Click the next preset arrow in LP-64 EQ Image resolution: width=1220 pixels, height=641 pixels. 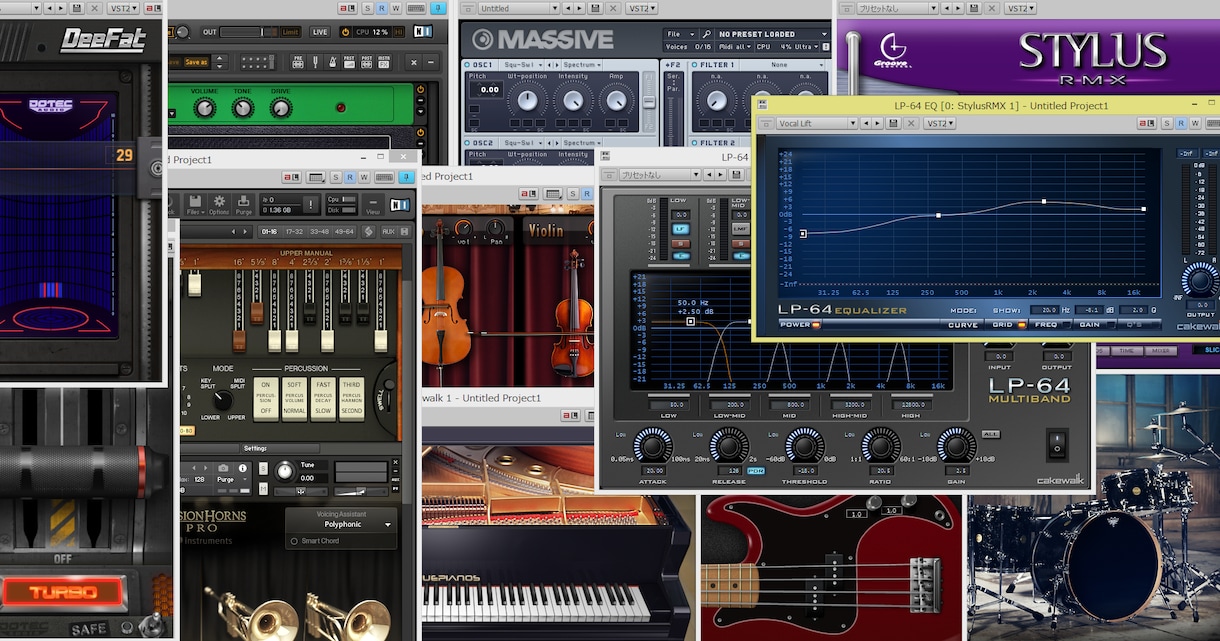(877, 123)
